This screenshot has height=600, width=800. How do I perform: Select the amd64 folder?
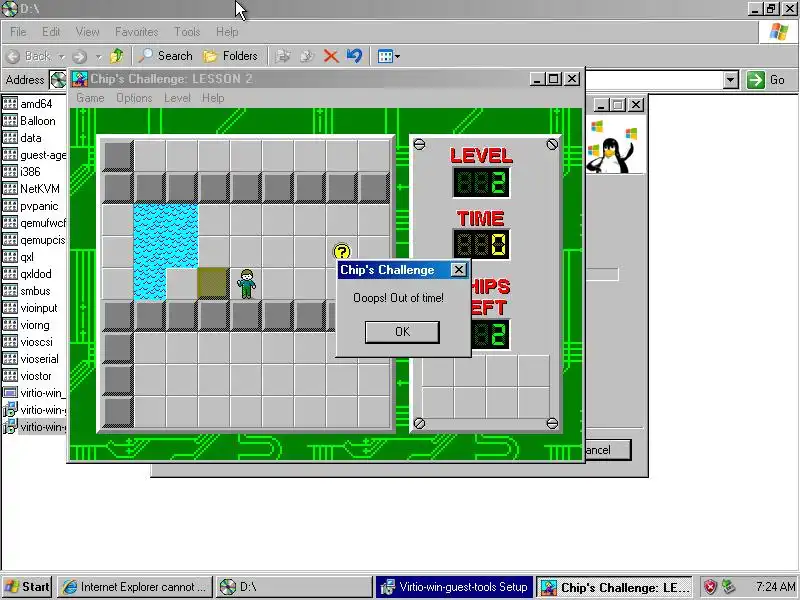(x=28, y=104)
